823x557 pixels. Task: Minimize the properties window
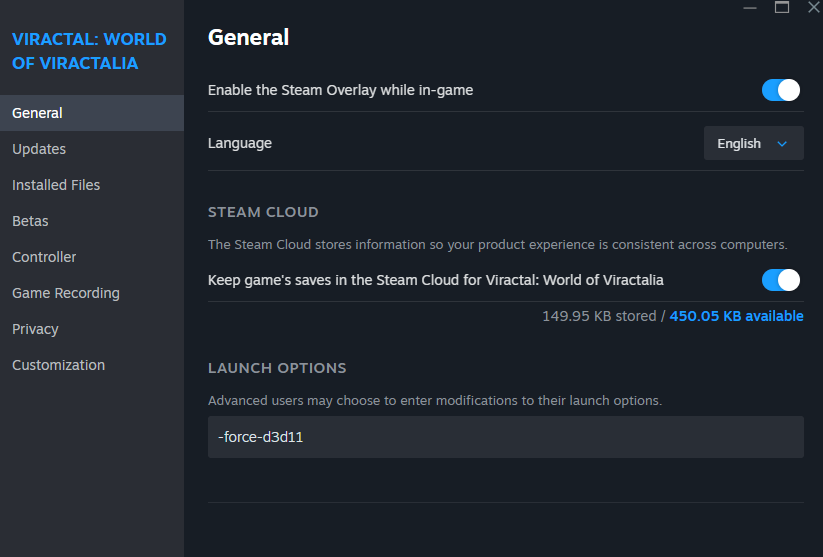751,7
